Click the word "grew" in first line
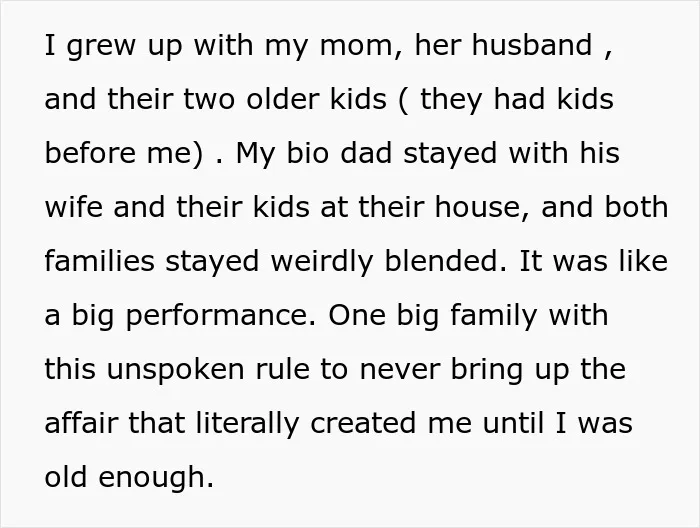This screenshot has height=528, width=700. coord(101,46)
